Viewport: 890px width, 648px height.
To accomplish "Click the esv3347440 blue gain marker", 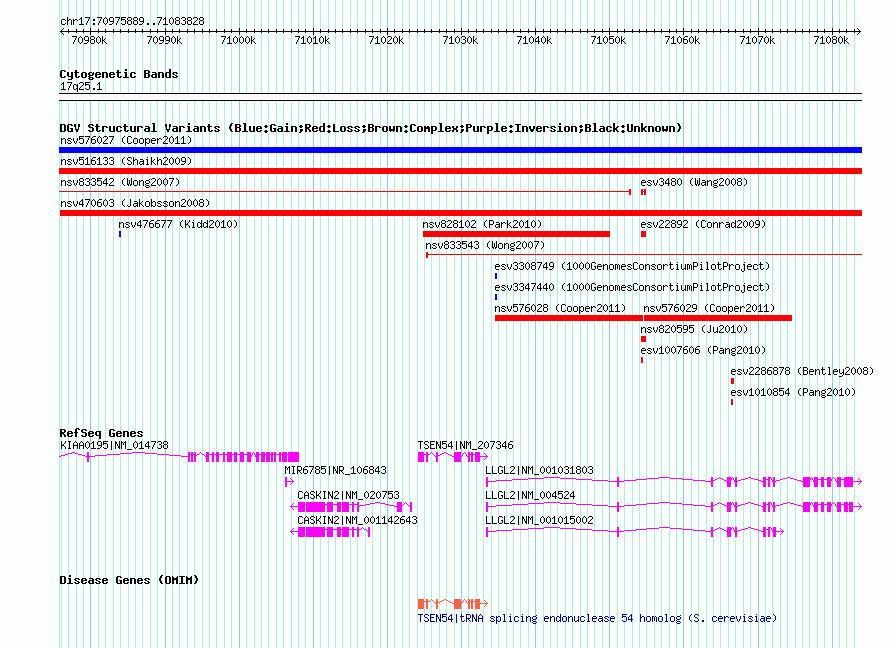I will tap(496, 297).
